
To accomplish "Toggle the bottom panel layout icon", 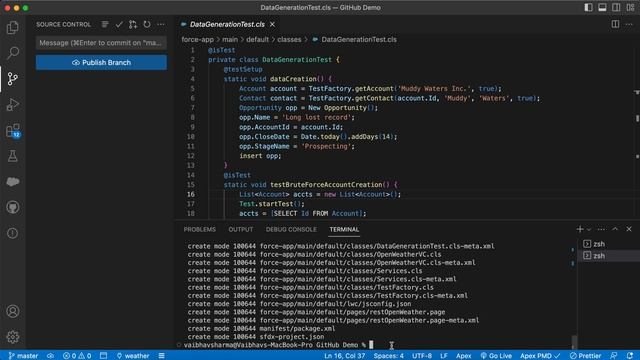I will pos(602,7).
